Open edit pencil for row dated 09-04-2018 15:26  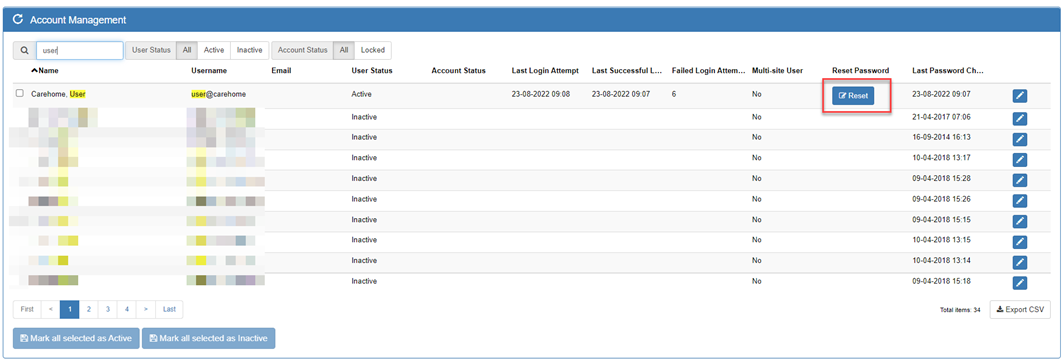tap(1020, 201)
